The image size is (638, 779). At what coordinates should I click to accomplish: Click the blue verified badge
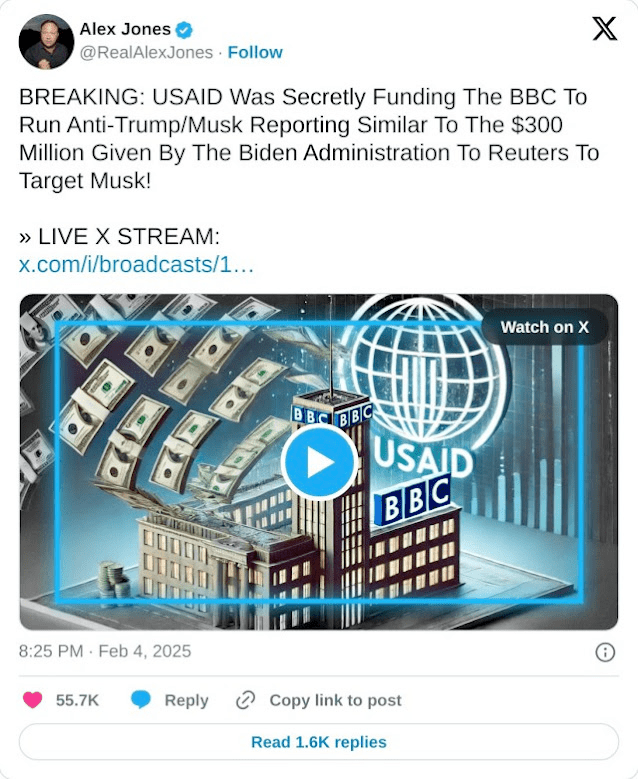[185, 30]
